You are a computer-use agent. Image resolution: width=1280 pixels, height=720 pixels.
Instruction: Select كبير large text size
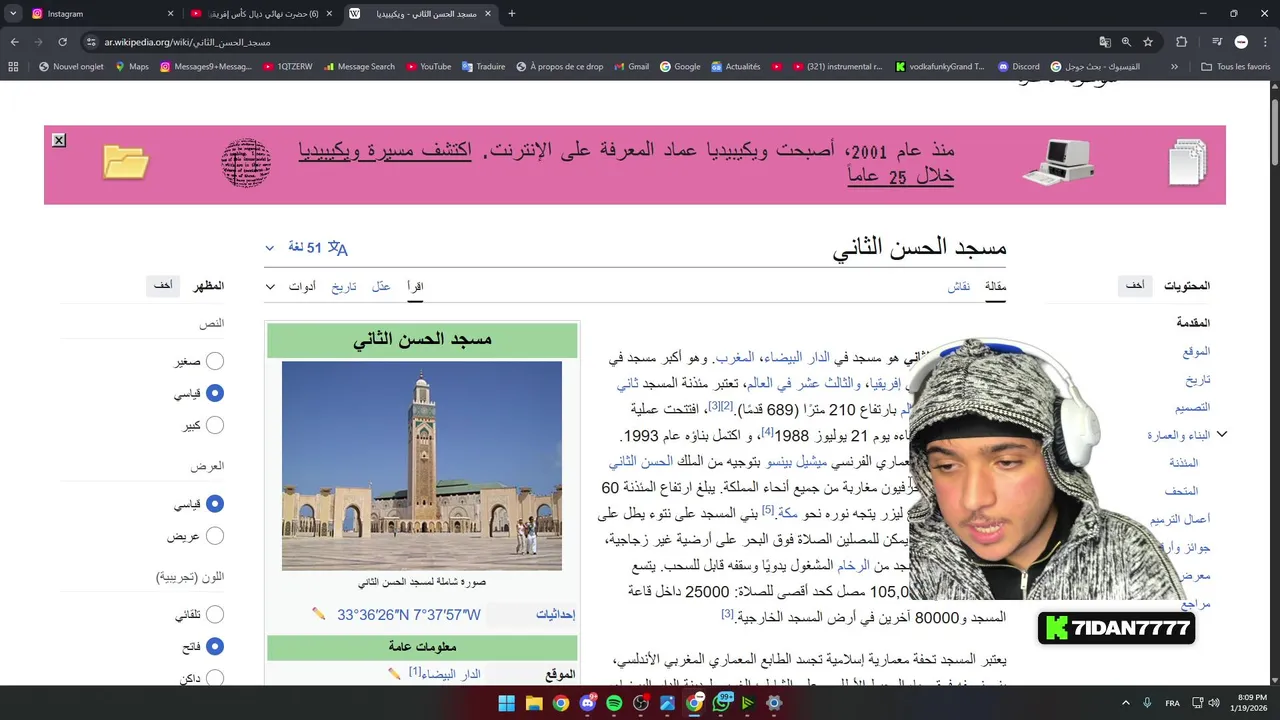coord(214,425)
